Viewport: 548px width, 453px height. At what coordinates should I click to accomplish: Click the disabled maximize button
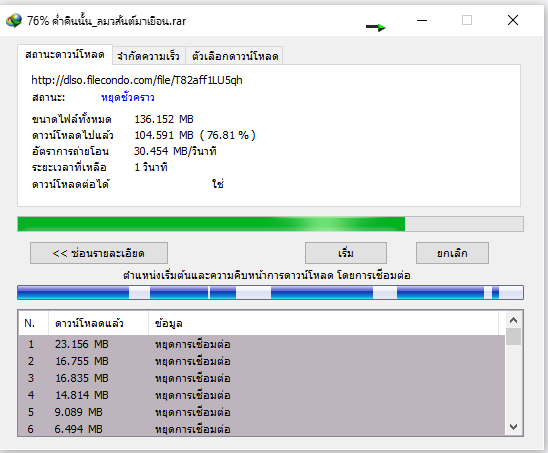pyautogui.click(x=467, y=20)
